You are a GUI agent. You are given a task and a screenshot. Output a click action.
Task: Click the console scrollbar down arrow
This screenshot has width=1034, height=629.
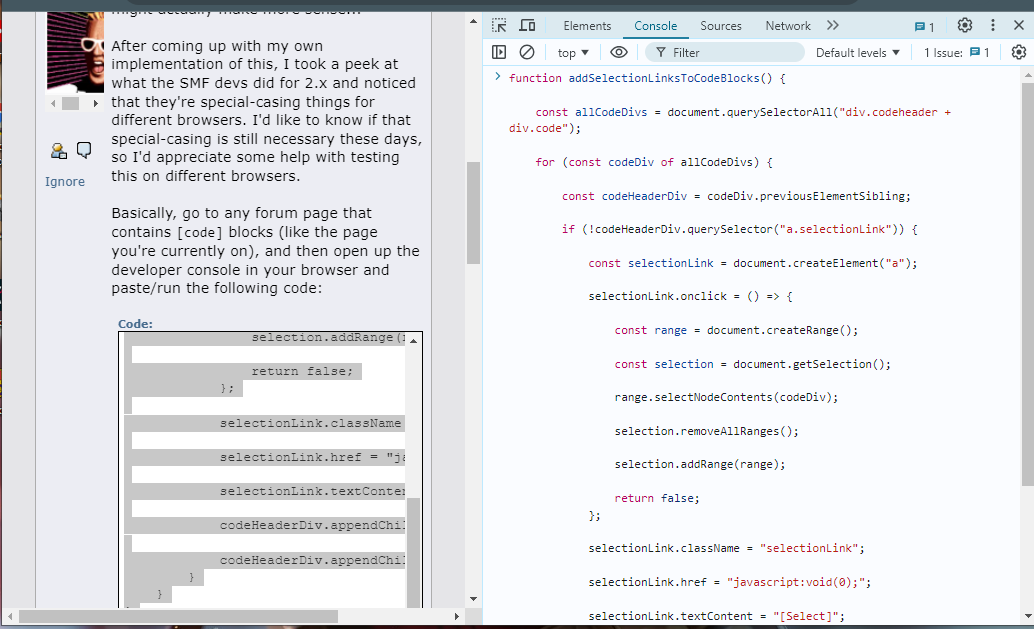(x=1027, y=616)
